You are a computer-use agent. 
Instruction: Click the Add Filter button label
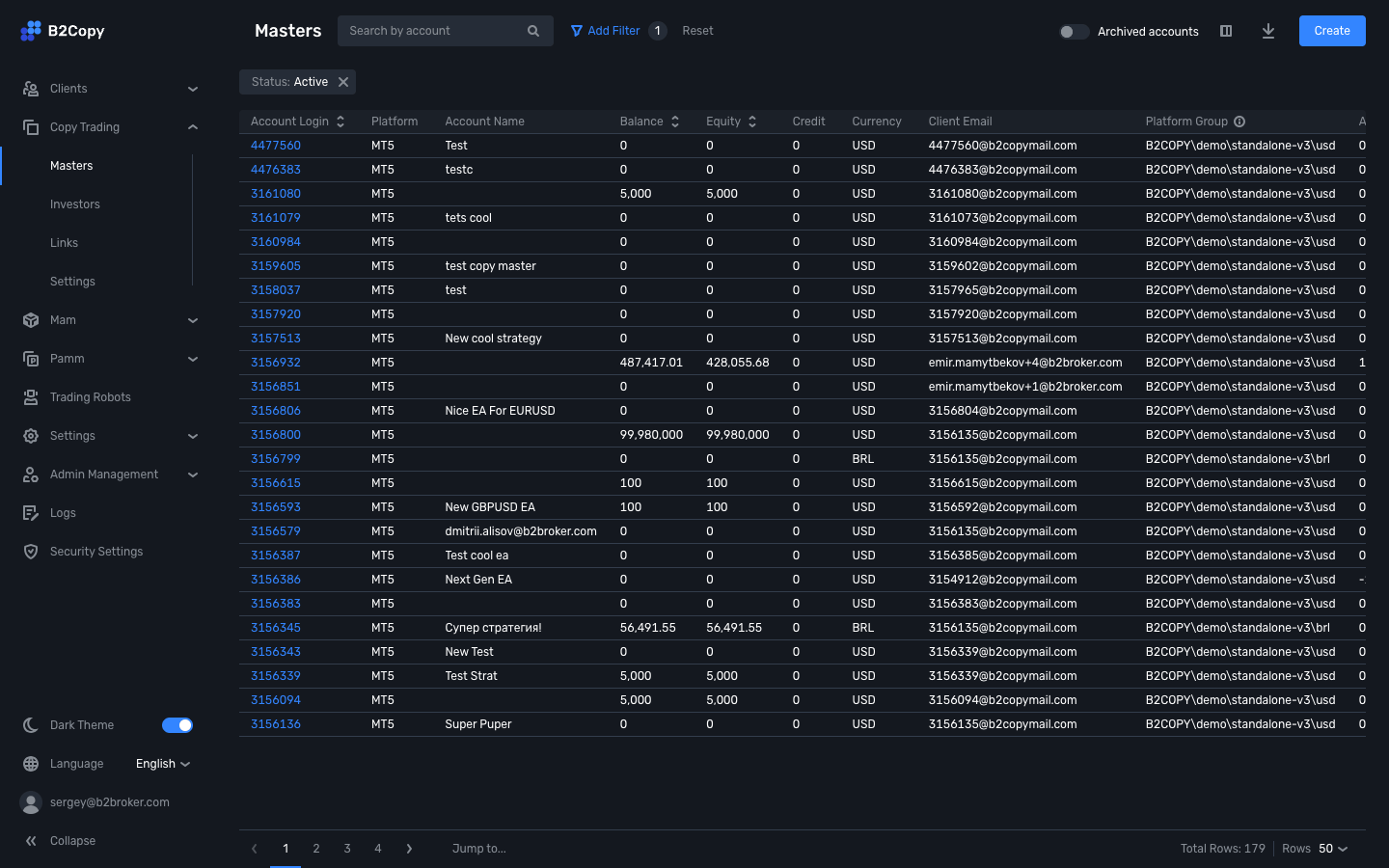(613, 31)
